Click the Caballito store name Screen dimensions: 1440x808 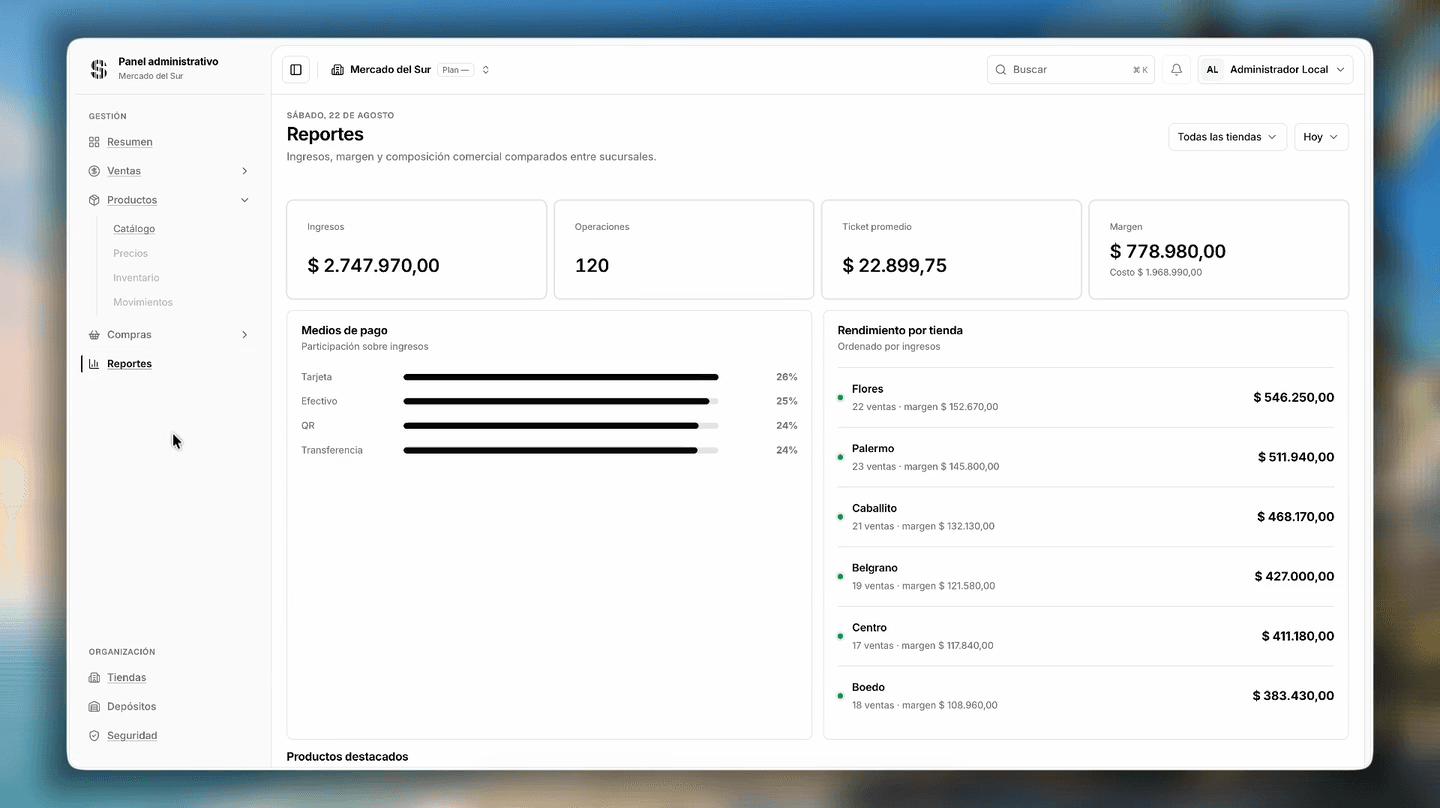coord(874,509)
